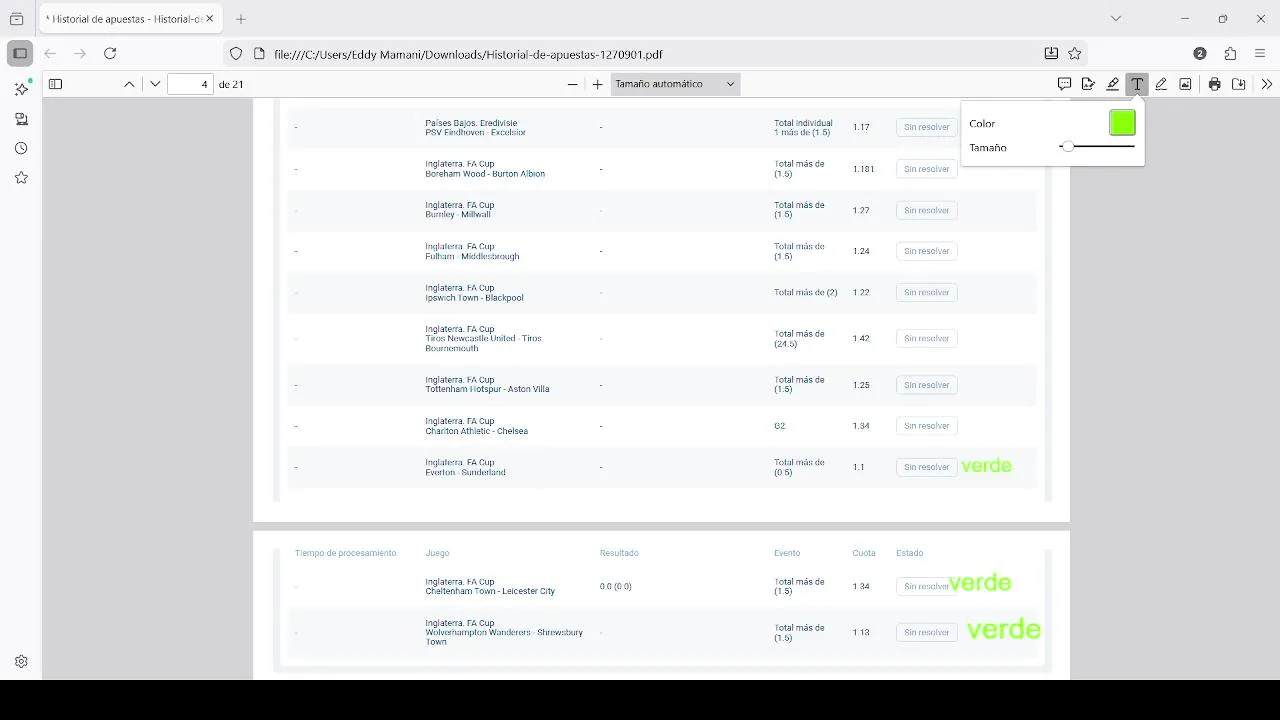Go to next PDF page

pyautogui.click(x=155, y=84)
